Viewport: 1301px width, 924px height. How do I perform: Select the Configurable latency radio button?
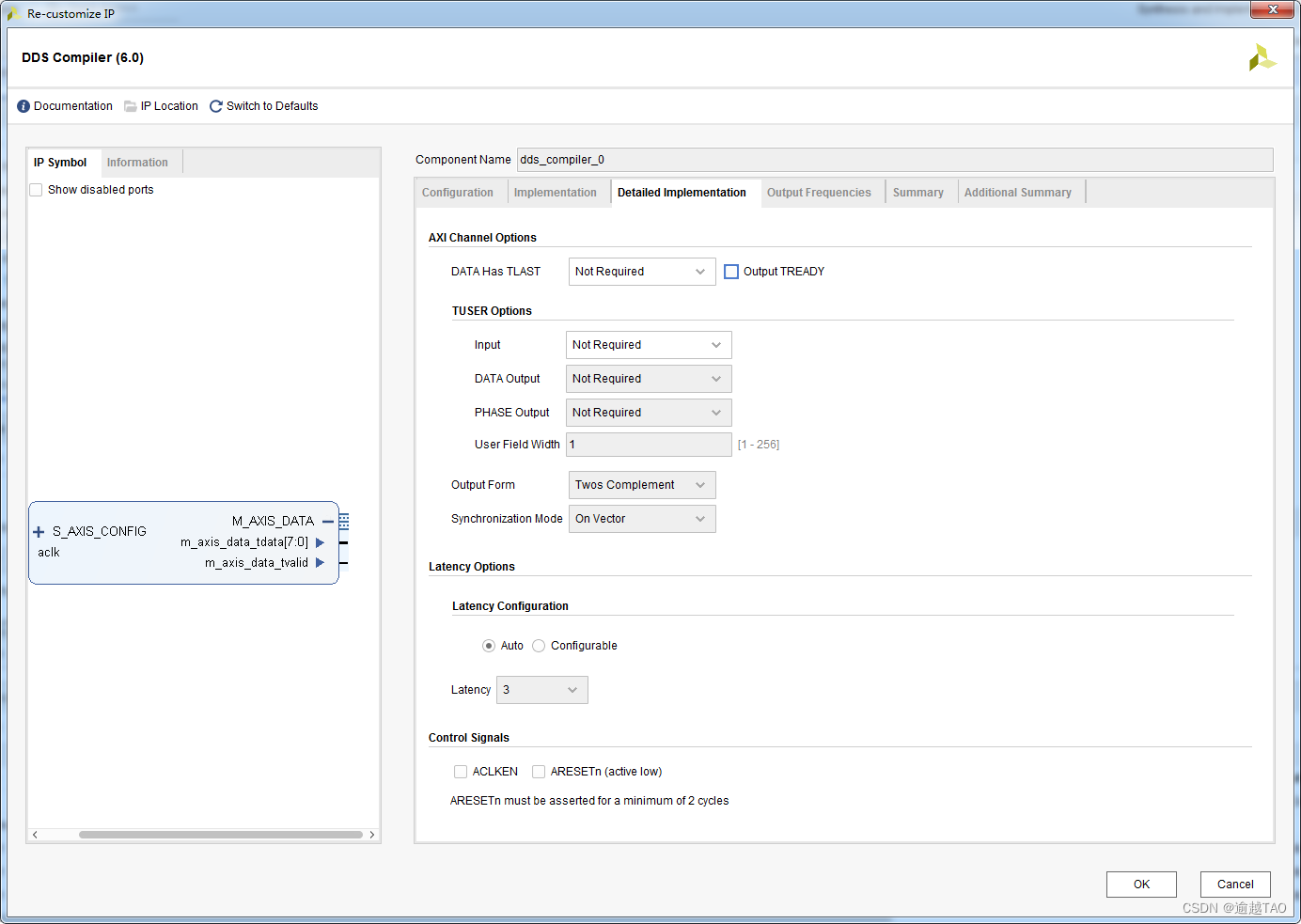[539, 646]
